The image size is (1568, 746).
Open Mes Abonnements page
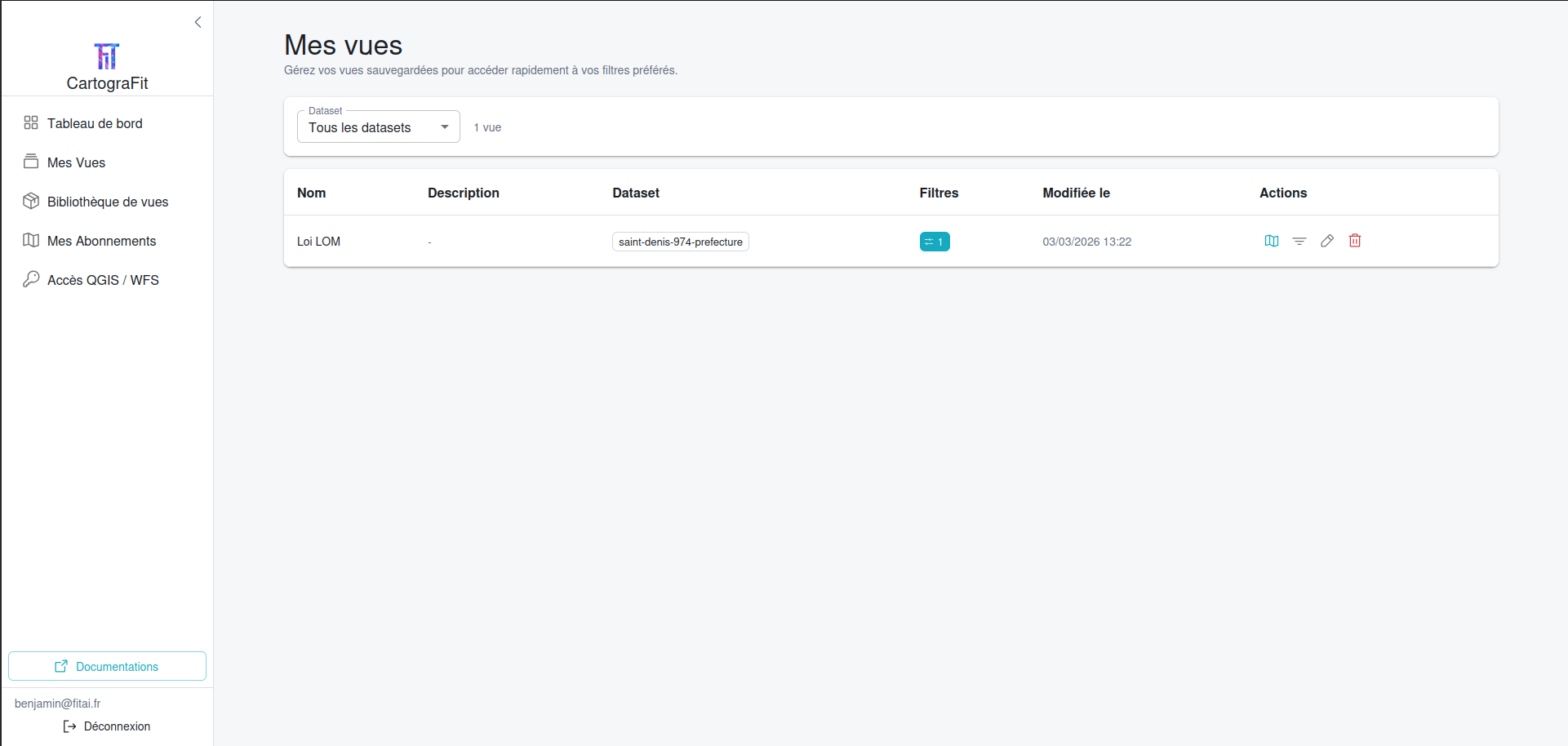101,241
